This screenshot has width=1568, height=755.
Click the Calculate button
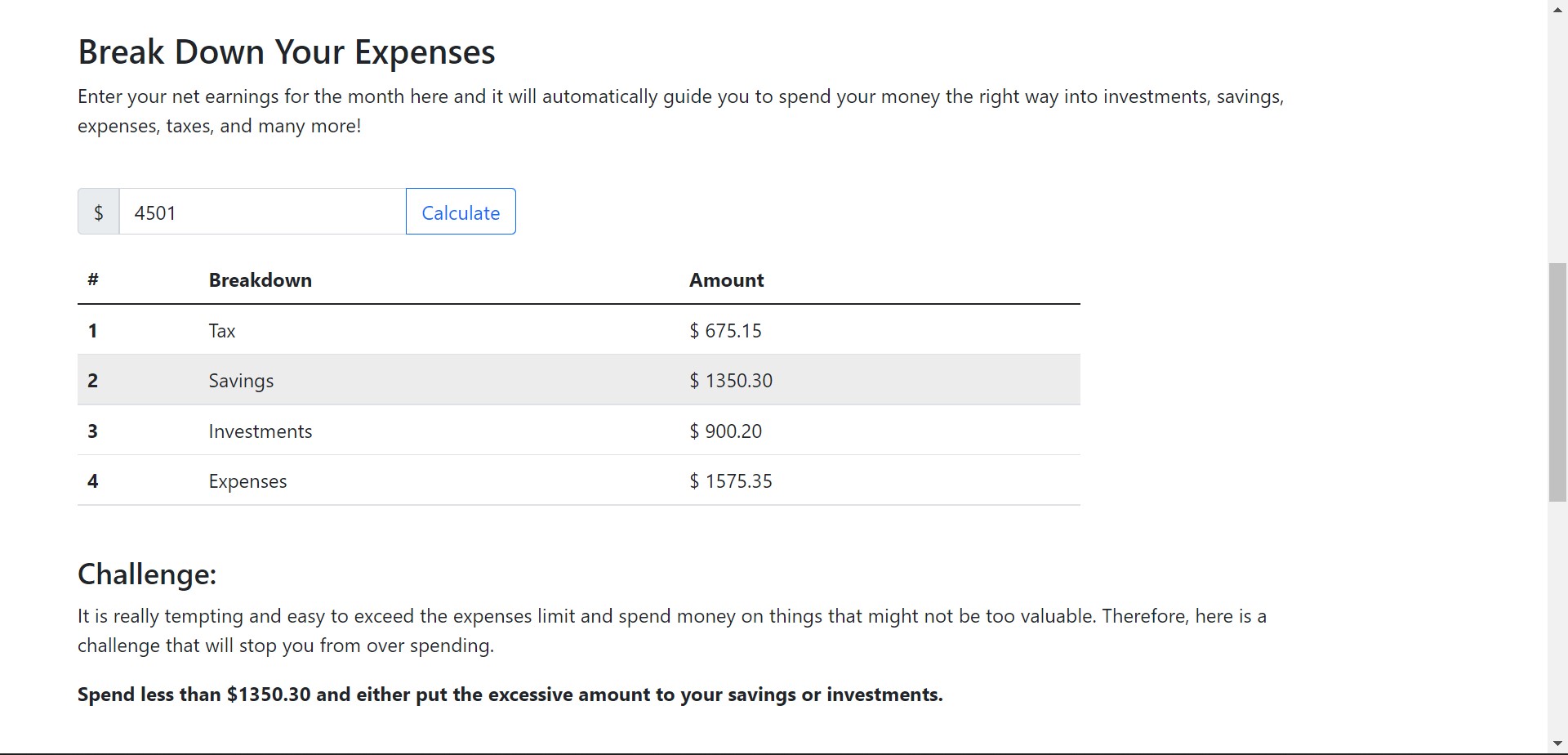coord(461,212)
